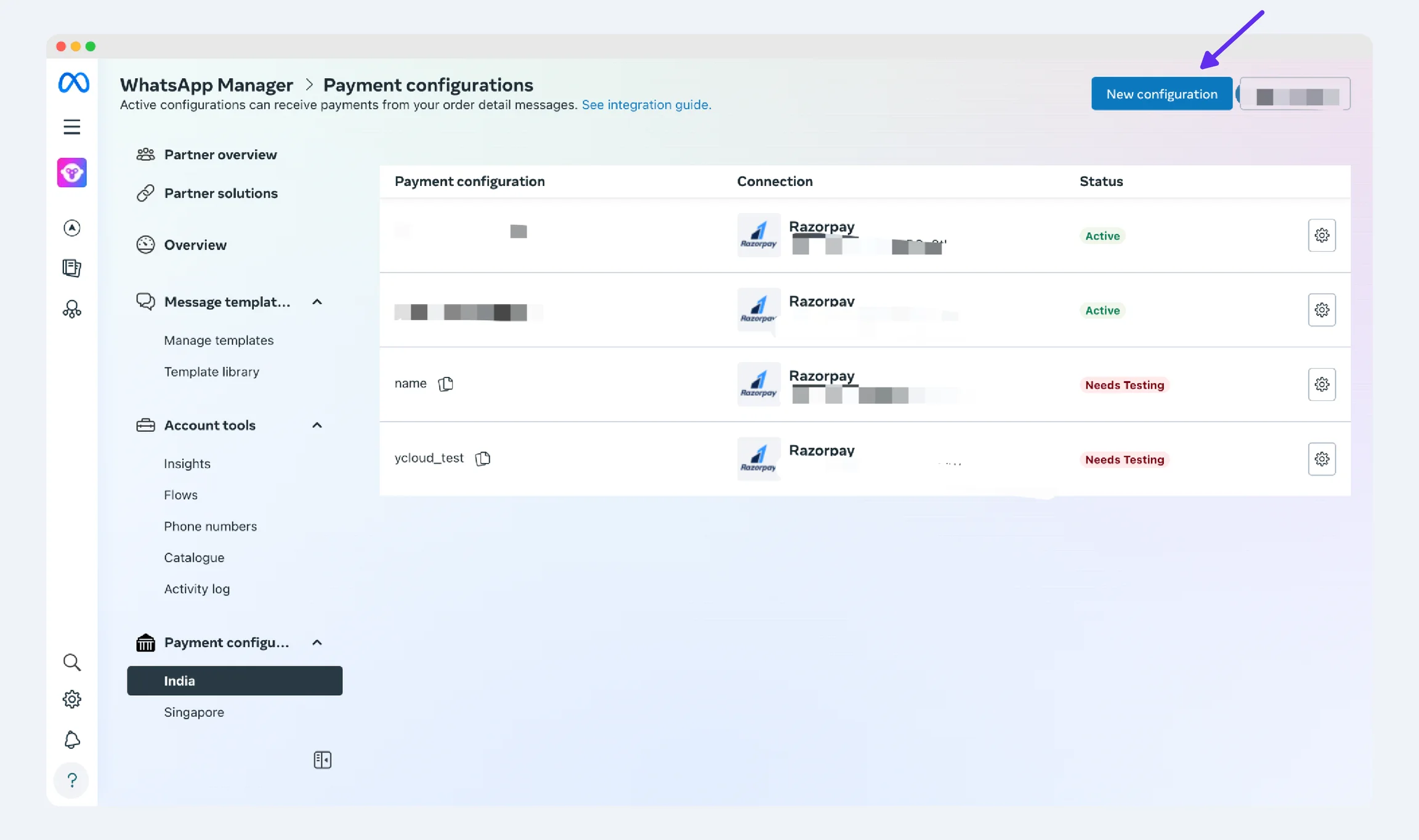Select India payment configurations
The width and height of the screenshot is (1419, 840).
point(235,680)
